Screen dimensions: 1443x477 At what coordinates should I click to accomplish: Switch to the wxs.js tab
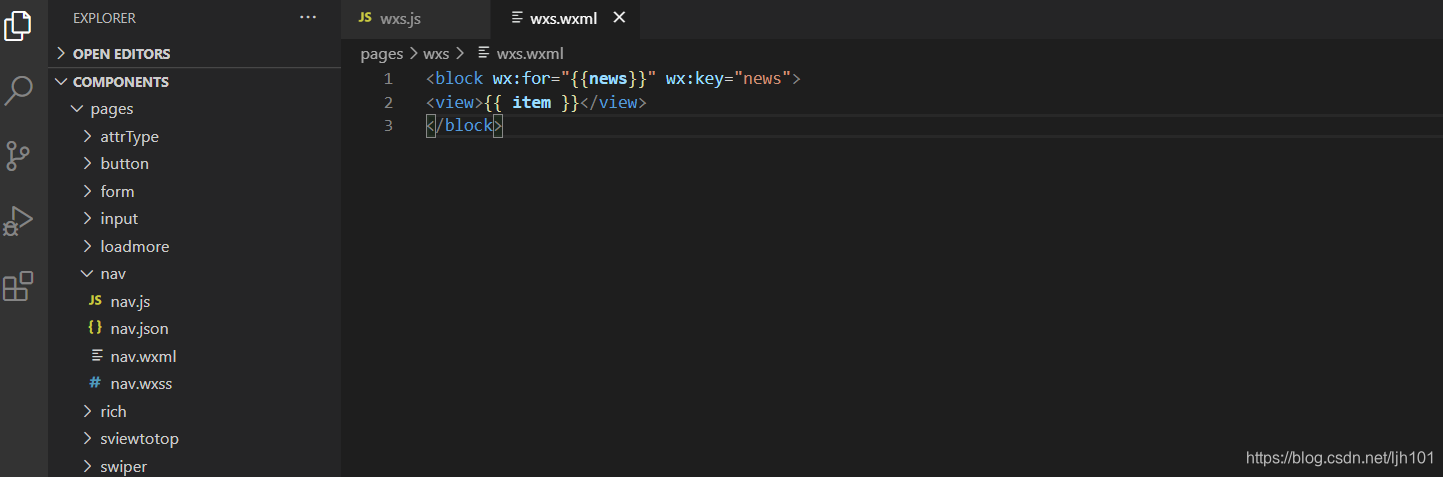coord(416,19)
